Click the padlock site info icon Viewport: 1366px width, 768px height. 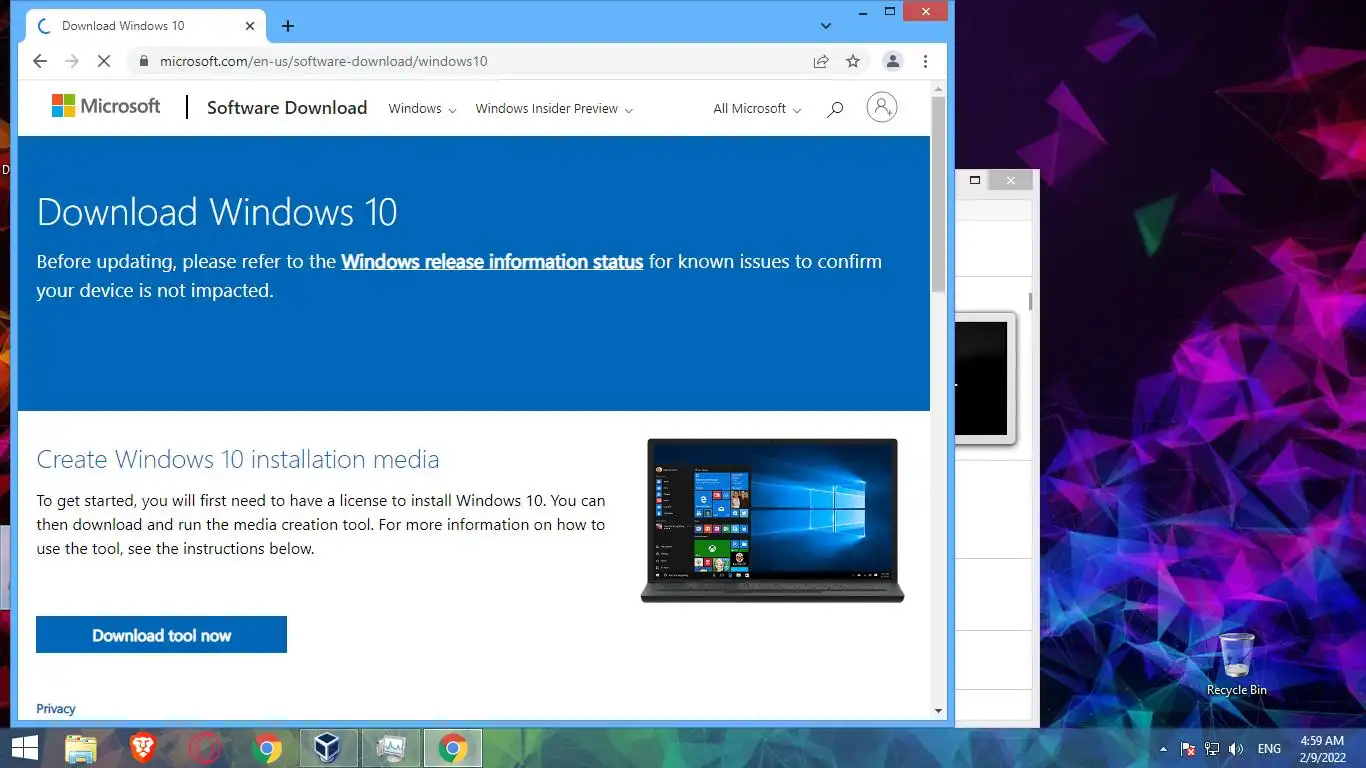pos(144,61)
